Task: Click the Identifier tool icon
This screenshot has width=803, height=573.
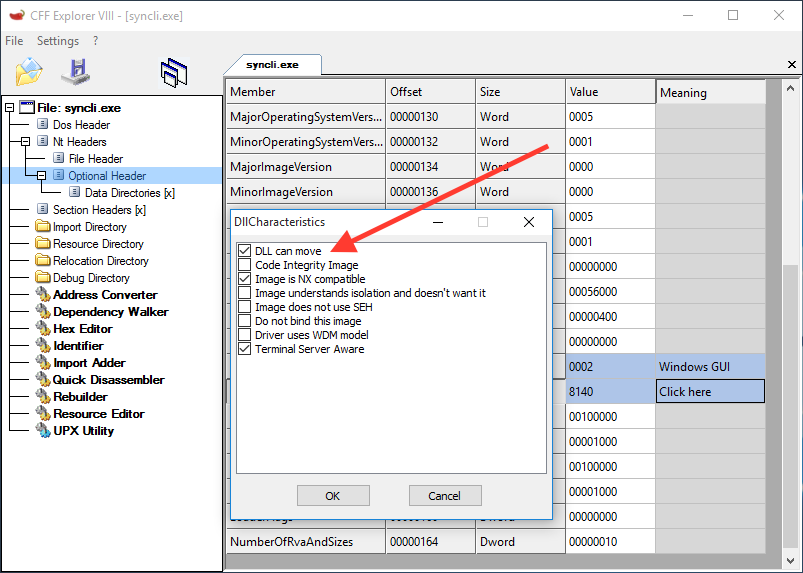Action: point(43,345)
